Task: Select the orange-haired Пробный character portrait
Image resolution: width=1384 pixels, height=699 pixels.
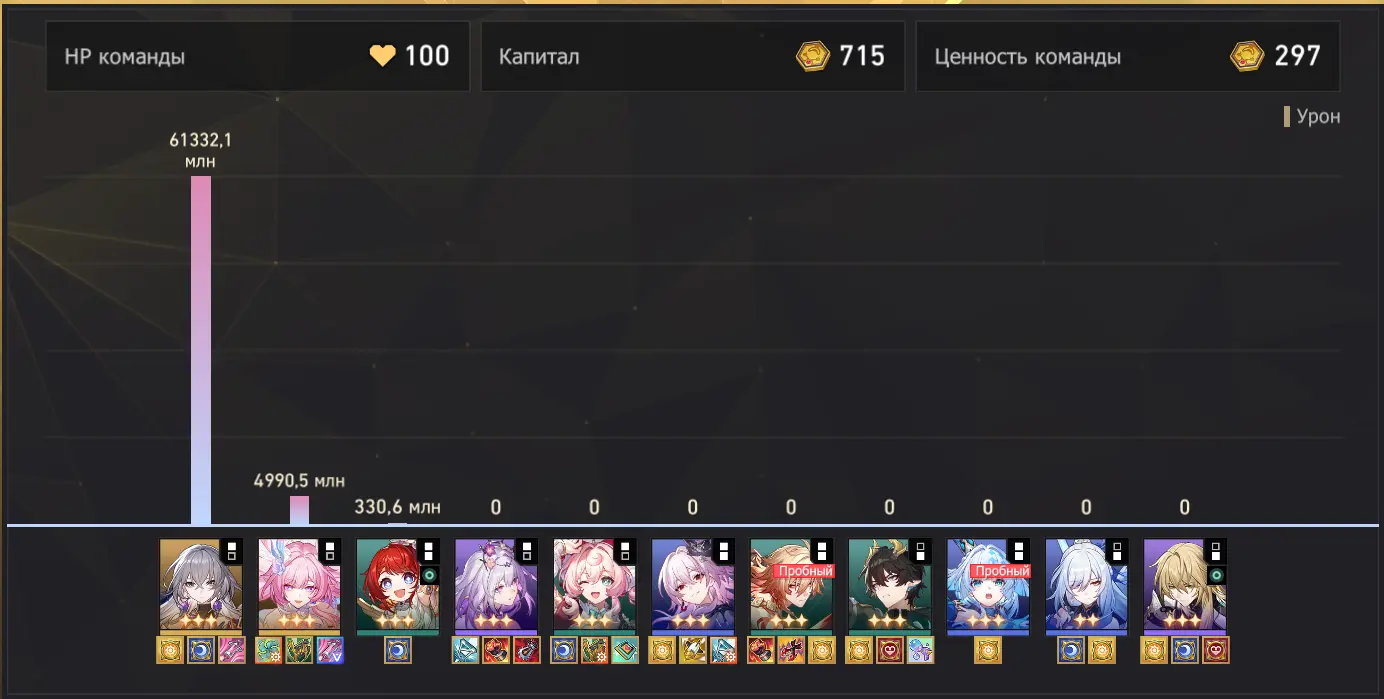Action: [791, 585]
